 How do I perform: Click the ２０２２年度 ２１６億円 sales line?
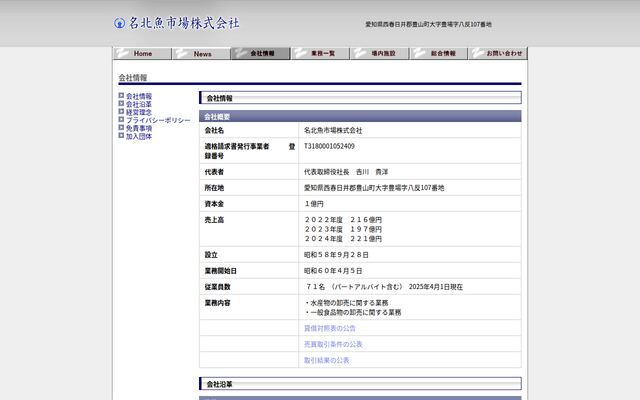pos(343,220)
